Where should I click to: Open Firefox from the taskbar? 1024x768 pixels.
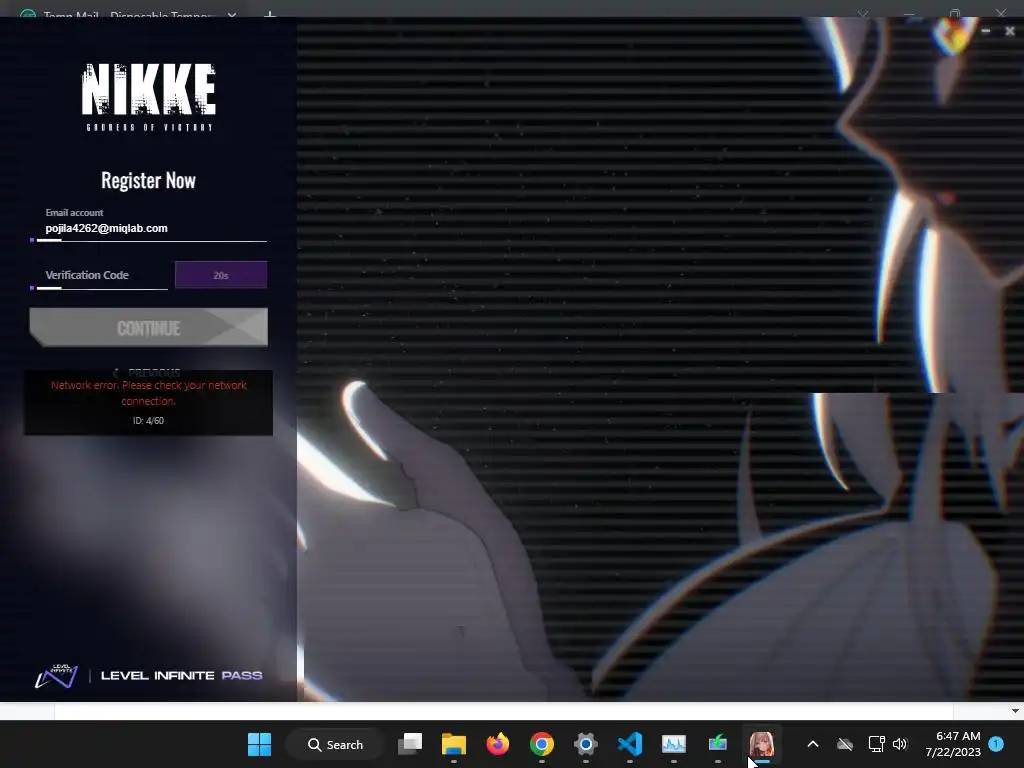point(498,744)
